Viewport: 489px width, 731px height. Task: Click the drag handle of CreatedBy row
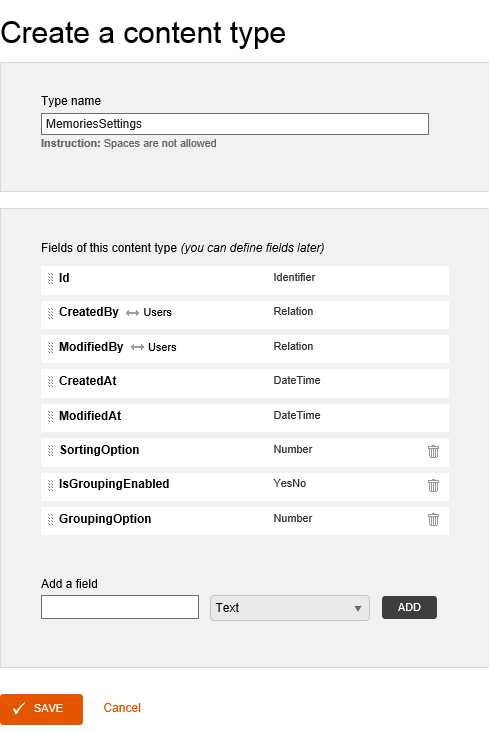tap(50, 313)
